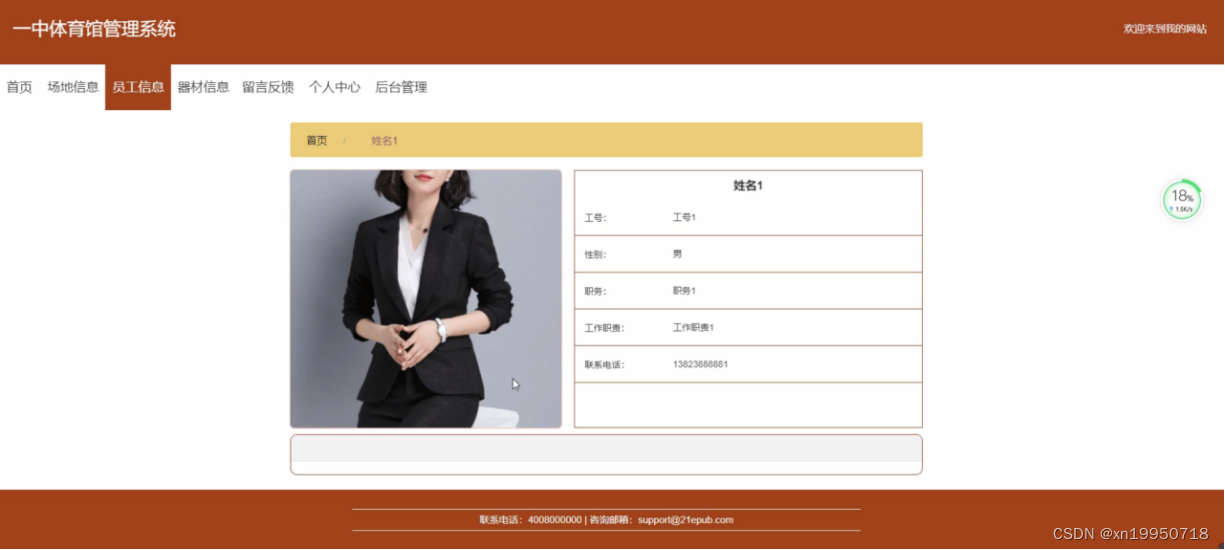Image resolution: width=1225 pixels, height=550 pixels.
Task: Click the 姓名1 breadcrumb entry
Action: [385, 141]
